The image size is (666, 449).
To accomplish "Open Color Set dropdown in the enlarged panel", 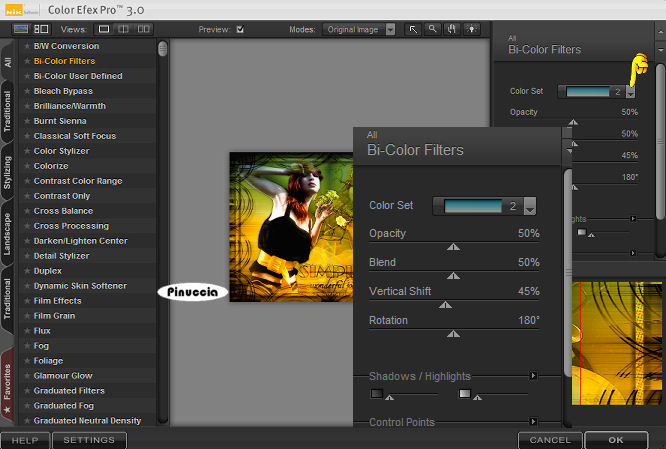I will [530, 206].
